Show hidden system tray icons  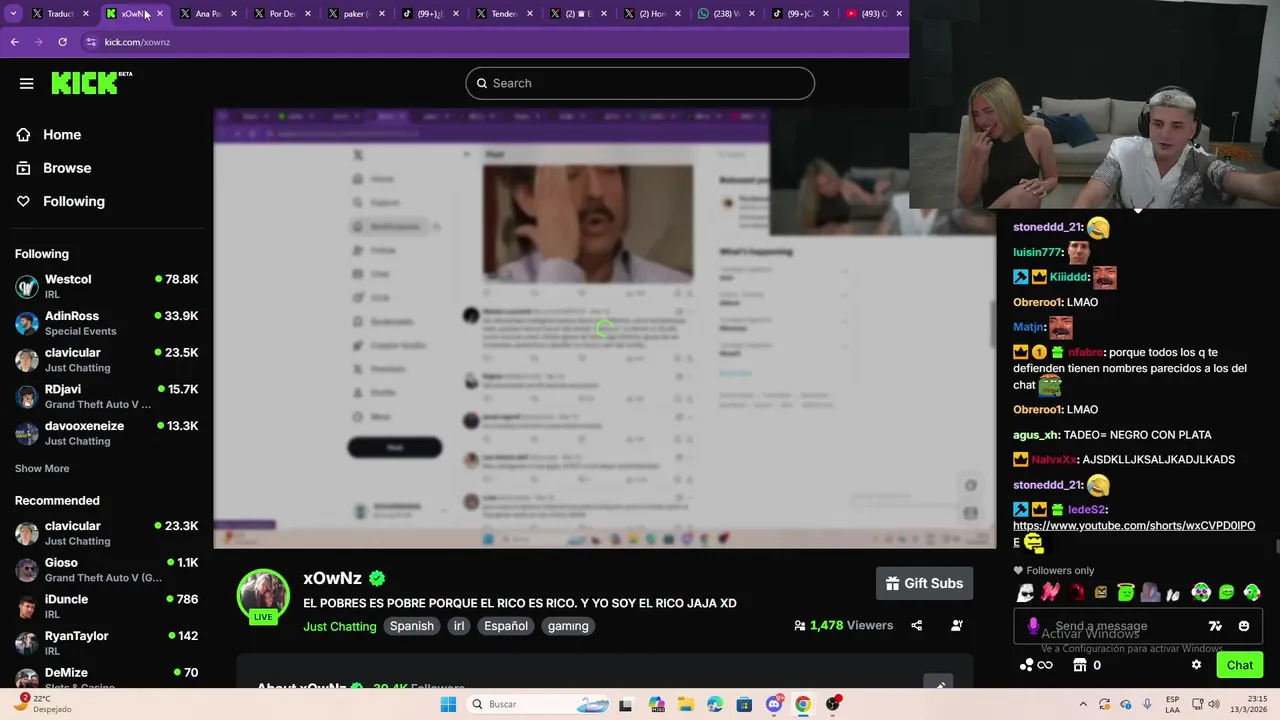click(x=1082, y=704)
